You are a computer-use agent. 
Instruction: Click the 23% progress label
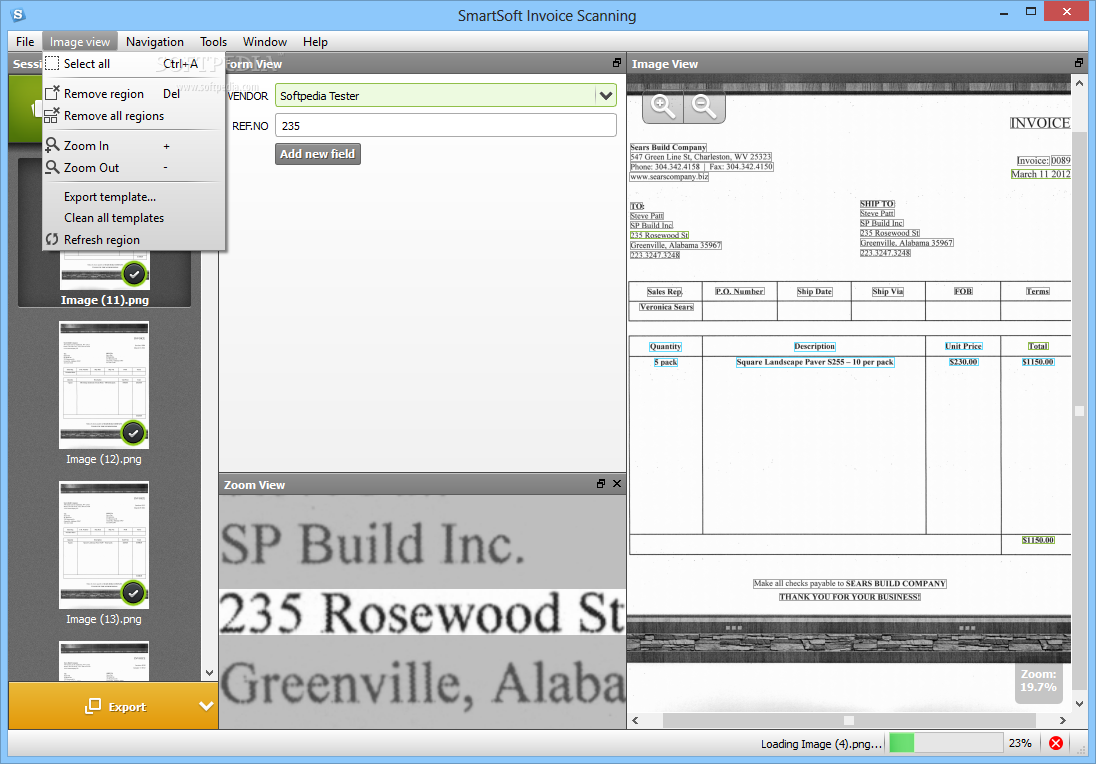tap(1020, 743)
